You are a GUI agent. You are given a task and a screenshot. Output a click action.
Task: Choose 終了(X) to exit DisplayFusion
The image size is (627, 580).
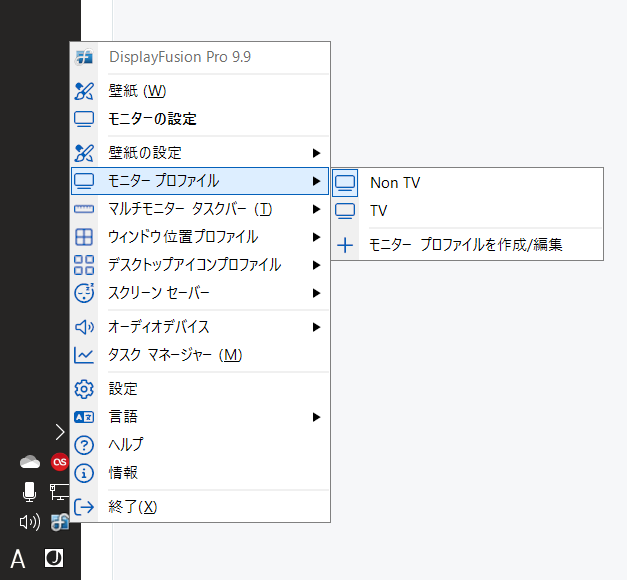click(200, 507)
